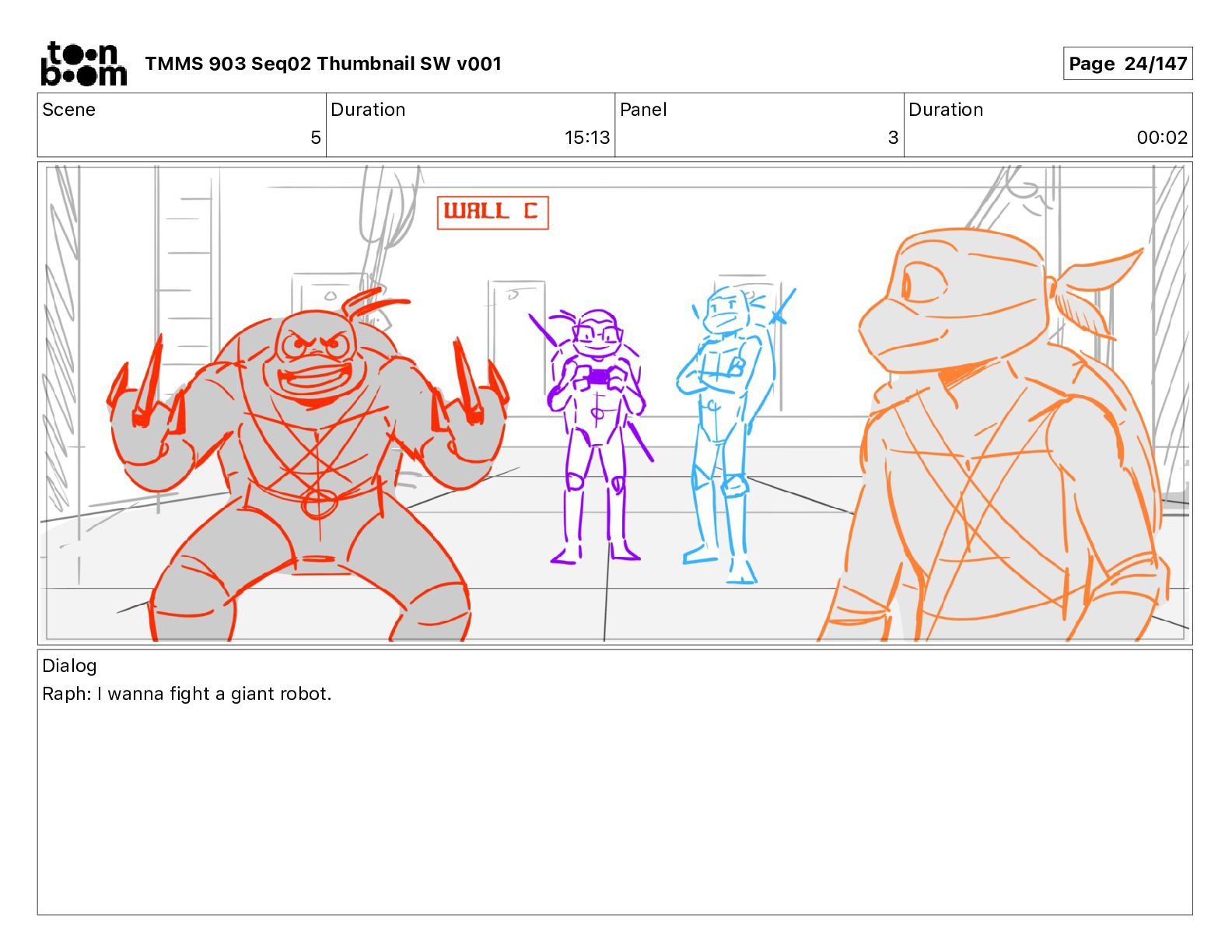Click the 'Scene' header label
Viewport: 1232px width, 952px height.
coord(69,110)
